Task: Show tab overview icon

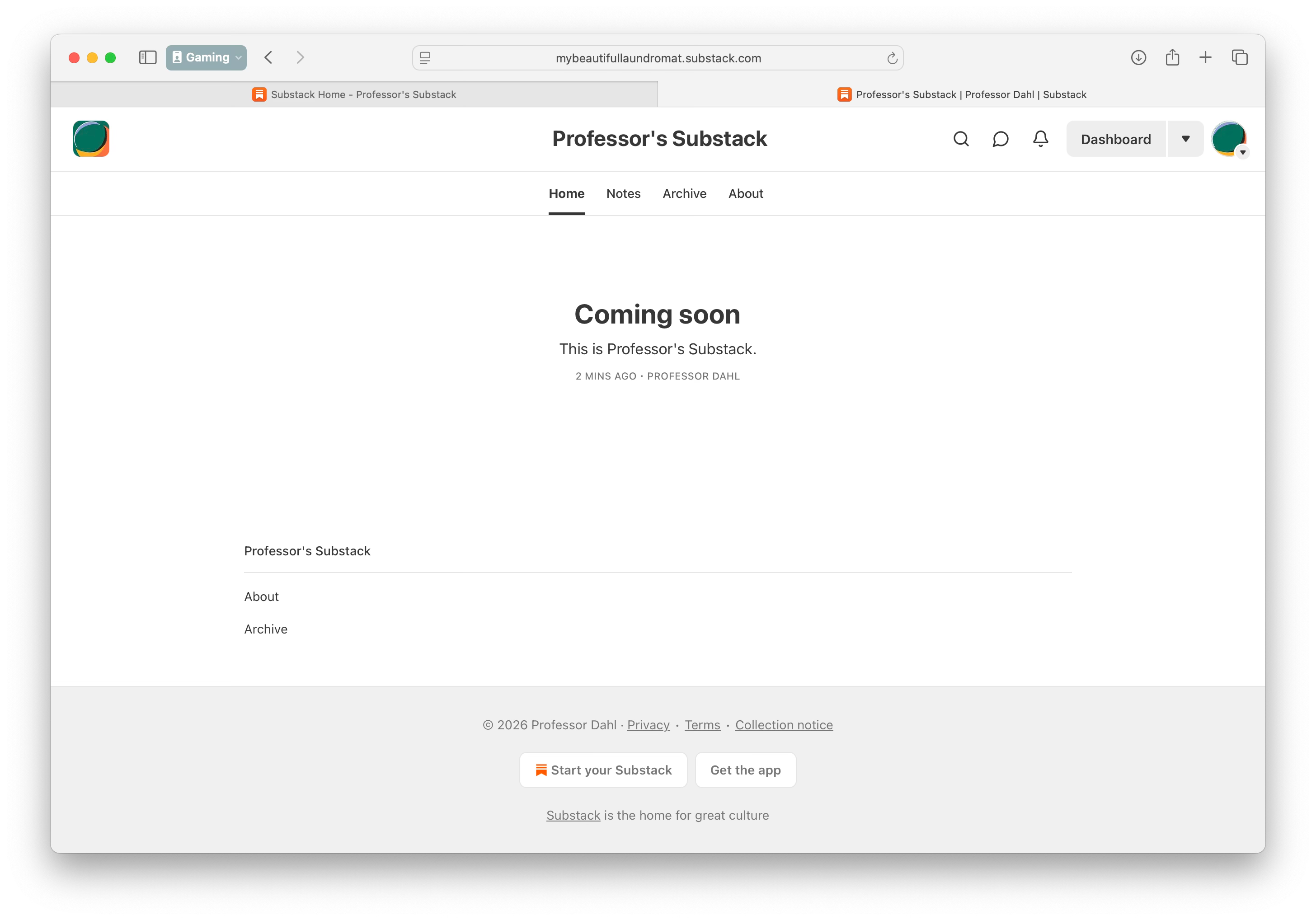Action: point(1239,57)
